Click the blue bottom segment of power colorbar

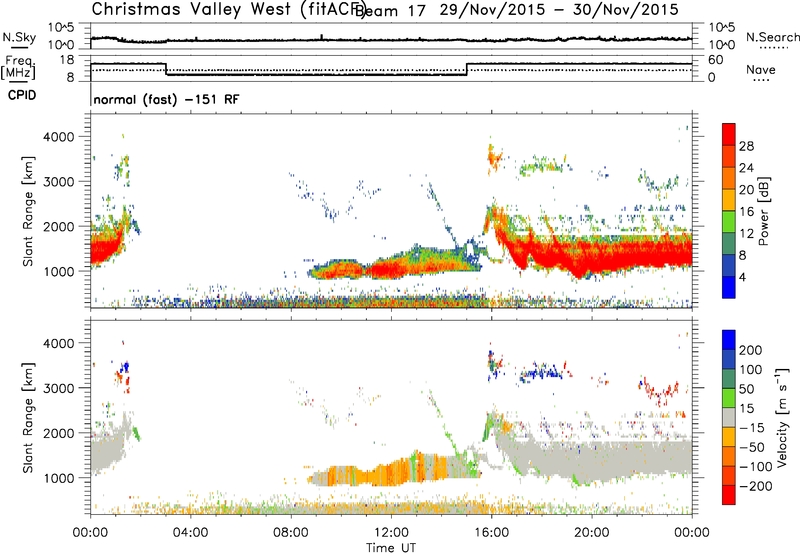tap(729, 287)
